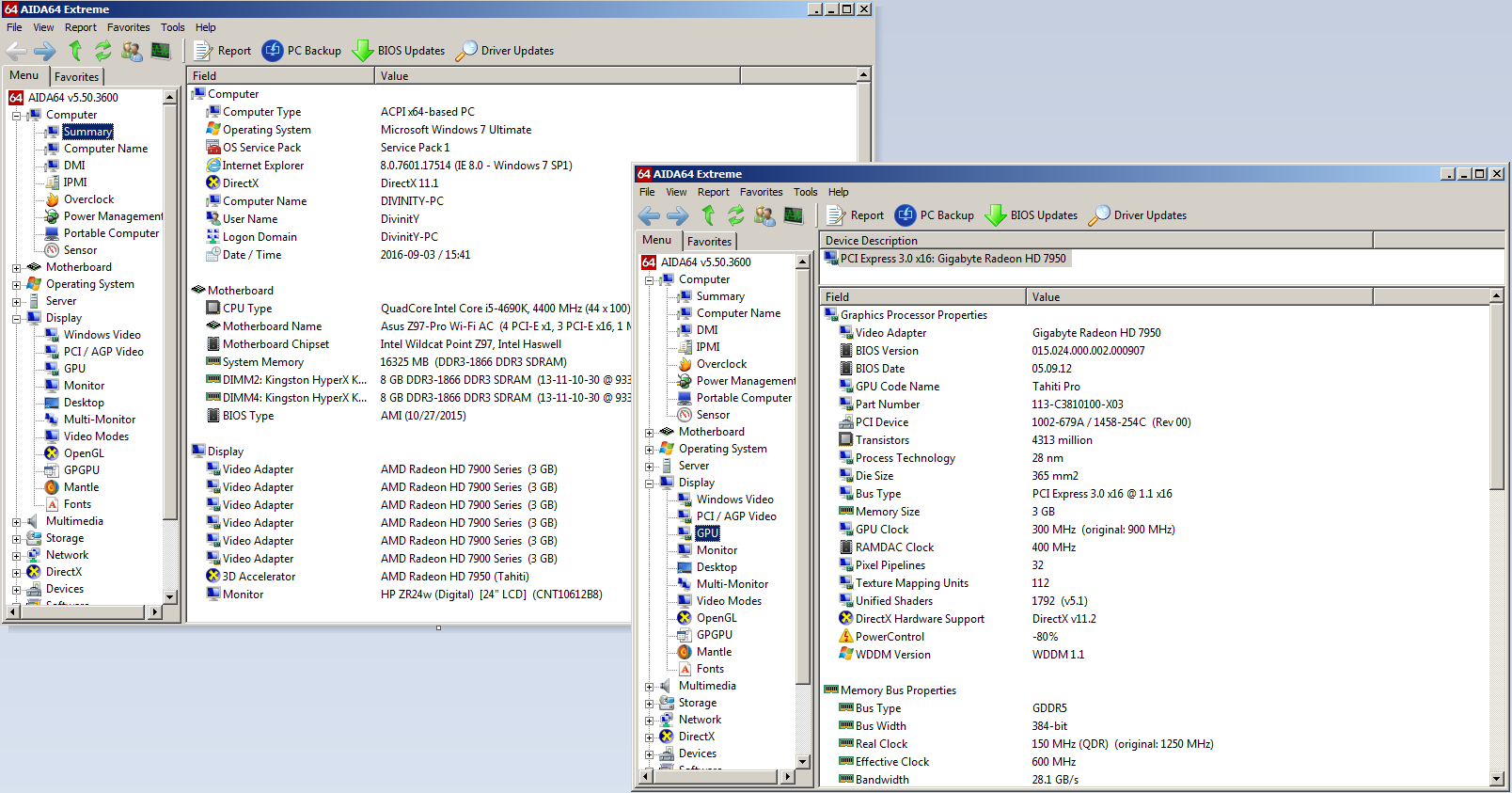Viewport: 1512px width, 793px height.
Task: Click the Refresh icon in the left window toolbar
Action: (102, 51)
